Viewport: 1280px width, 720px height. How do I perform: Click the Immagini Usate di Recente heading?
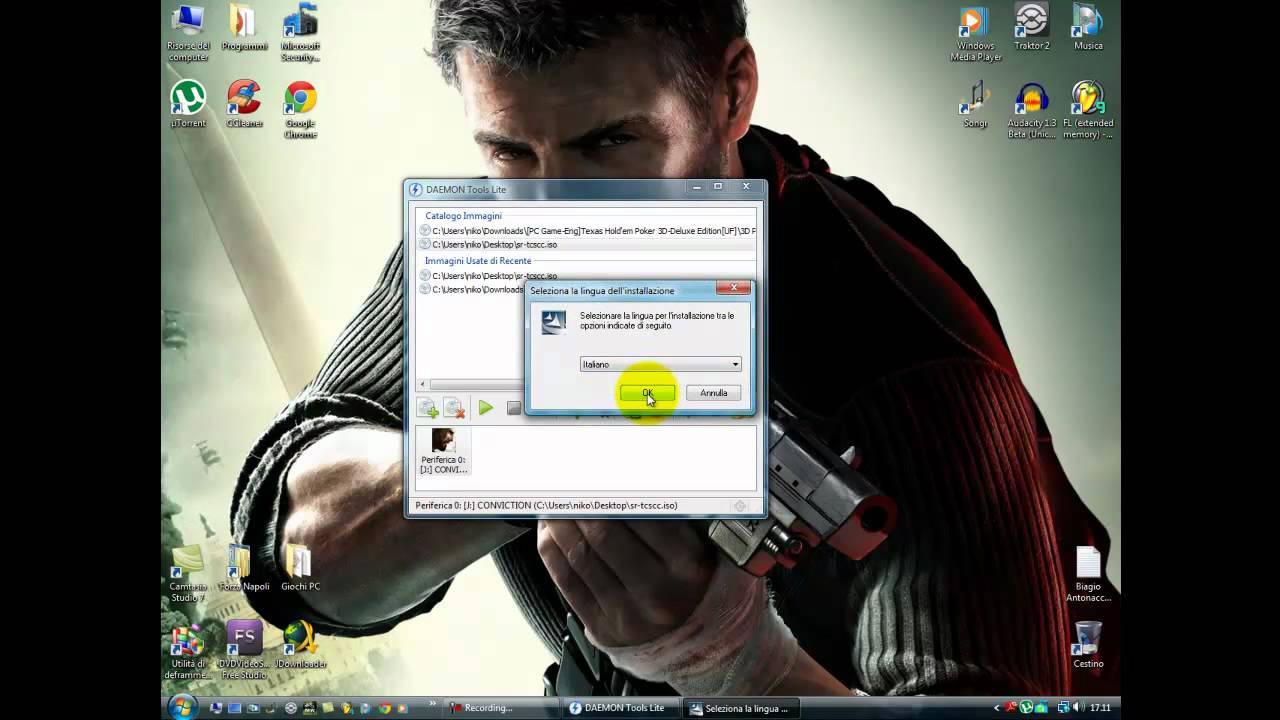pyautogui.click(x=478, y=261)
